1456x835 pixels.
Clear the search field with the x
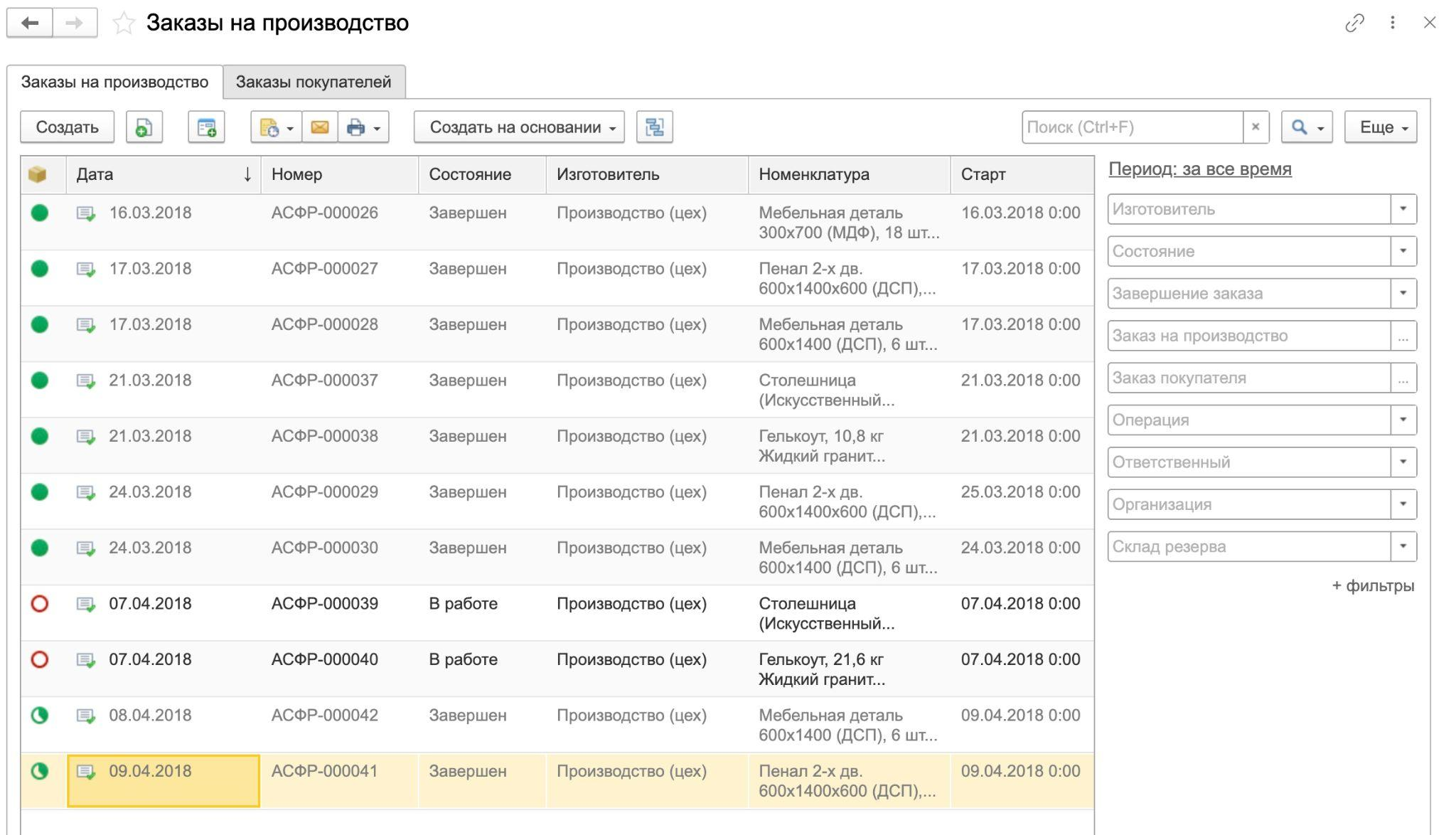pos(1256,127)
